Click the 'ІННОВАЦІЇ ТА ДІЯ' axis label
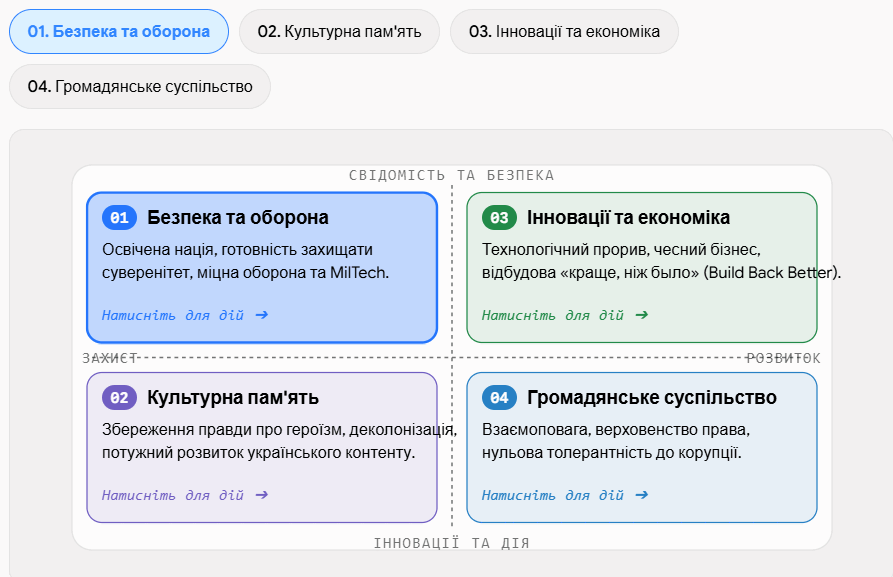This screenshot has width=893, height=577. click(x=452, y=543)
